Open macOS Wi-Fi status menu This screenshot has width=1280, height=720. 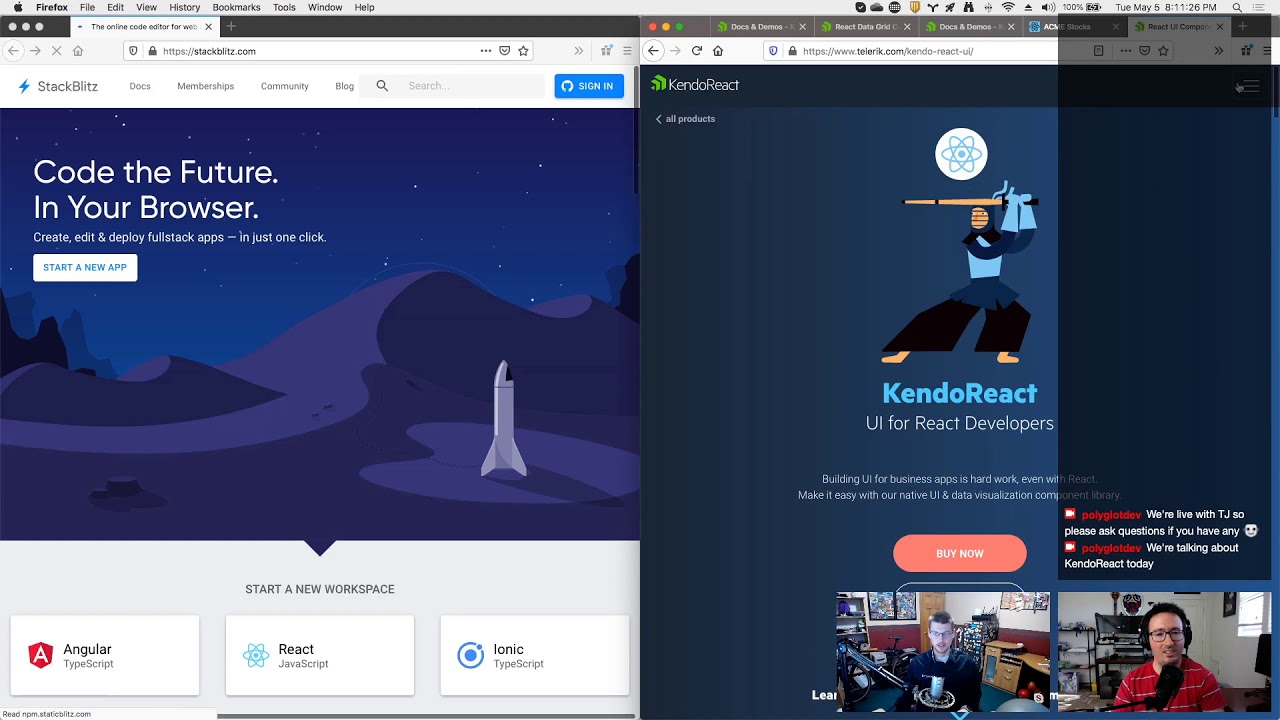pyautogui.click(x=1008, y=7)
